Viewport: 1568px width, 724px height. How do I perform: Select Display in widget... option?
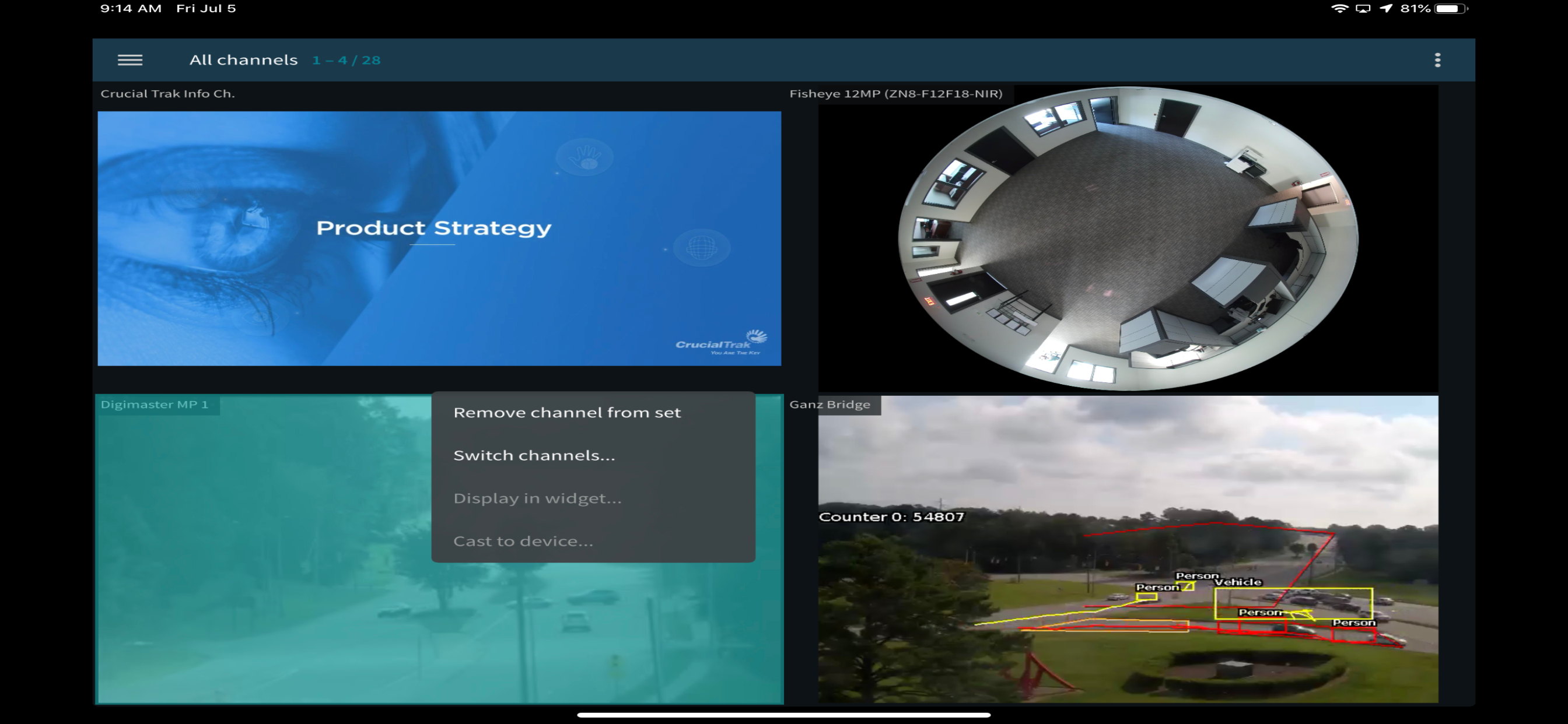tap(537, 498)
